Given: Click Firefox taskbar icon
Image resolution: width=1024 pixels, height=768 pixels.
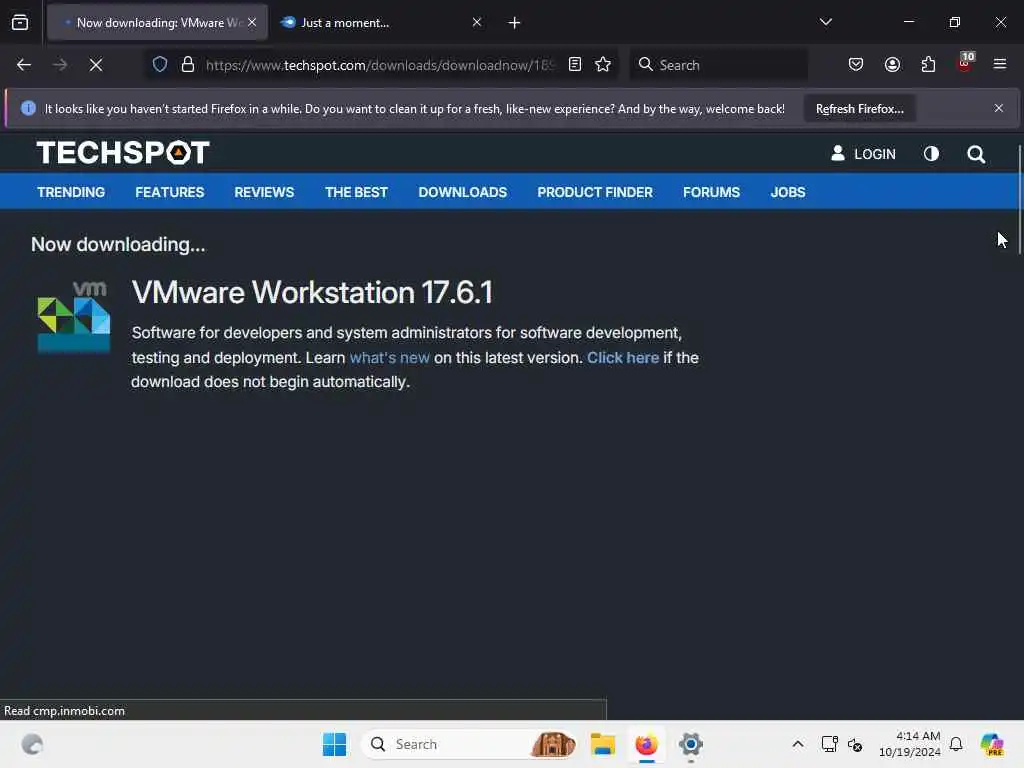Looking at the screenshot, I should pyautogui.click(x=647, y=744).
